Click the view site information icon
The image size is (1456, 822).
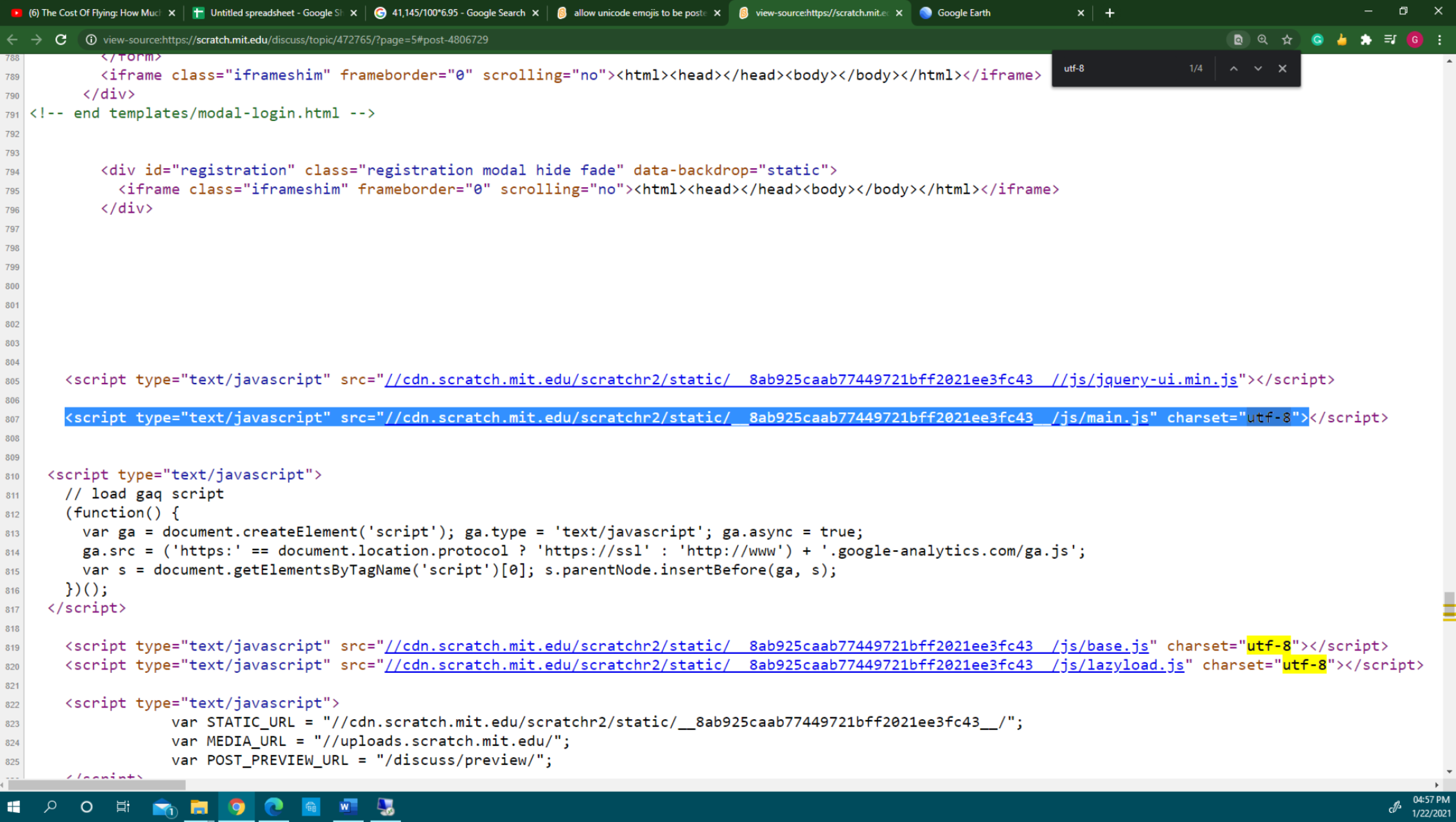click(x=90, y=40)
